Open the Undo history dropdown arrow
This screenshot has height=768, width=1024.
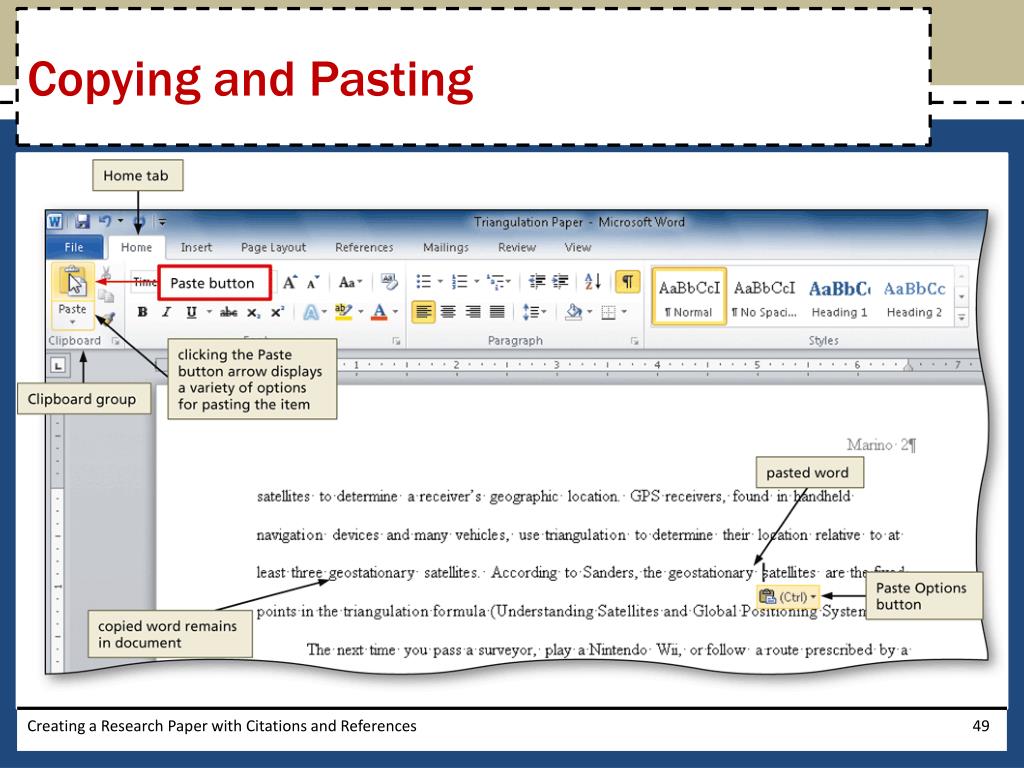(x=120, y=221)
